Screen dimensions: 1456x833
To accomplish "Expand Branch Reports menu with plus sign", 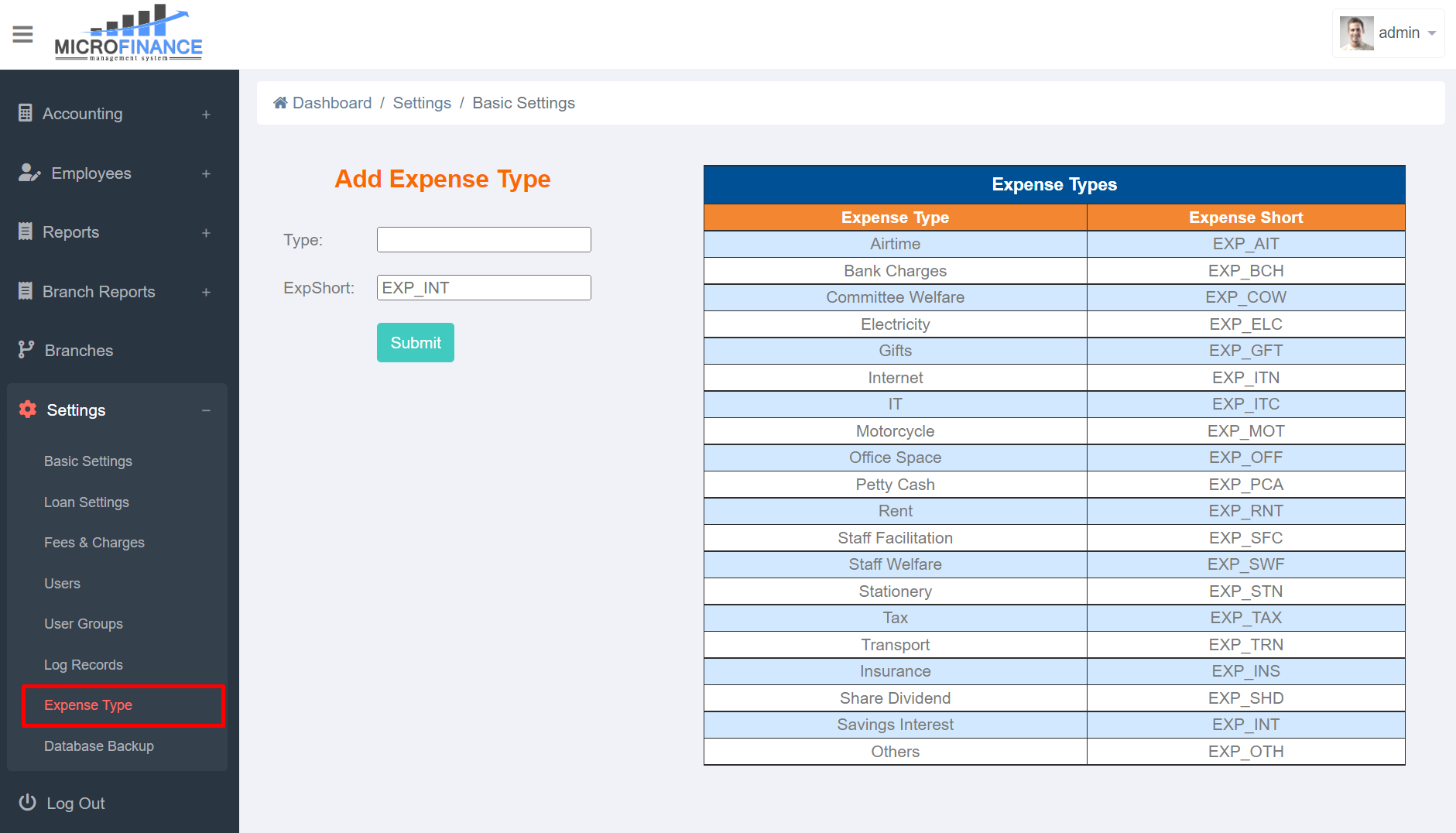I will (x=206, y=293).
